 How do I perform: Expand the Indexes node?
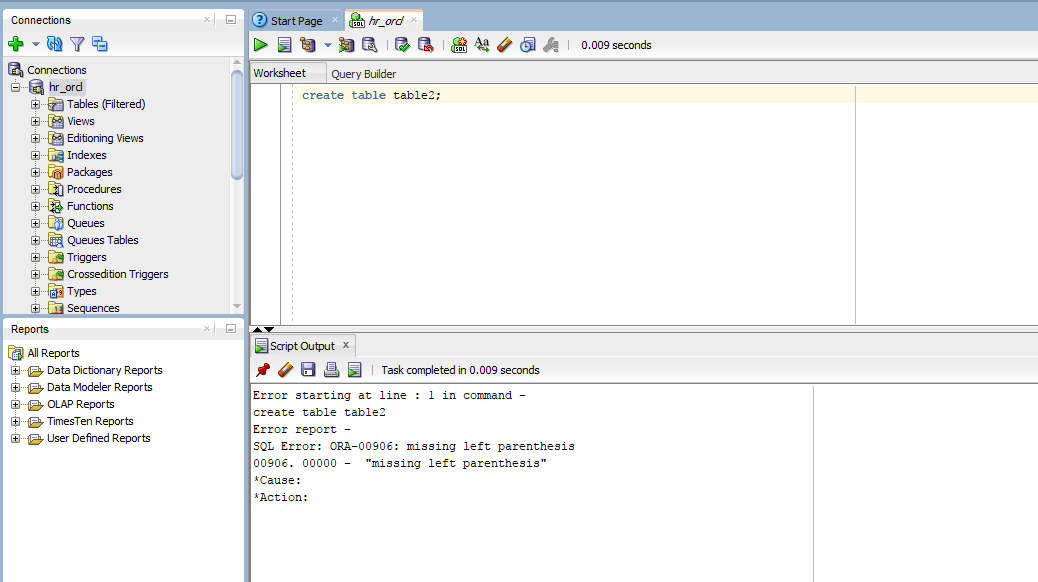pos(36,155)
